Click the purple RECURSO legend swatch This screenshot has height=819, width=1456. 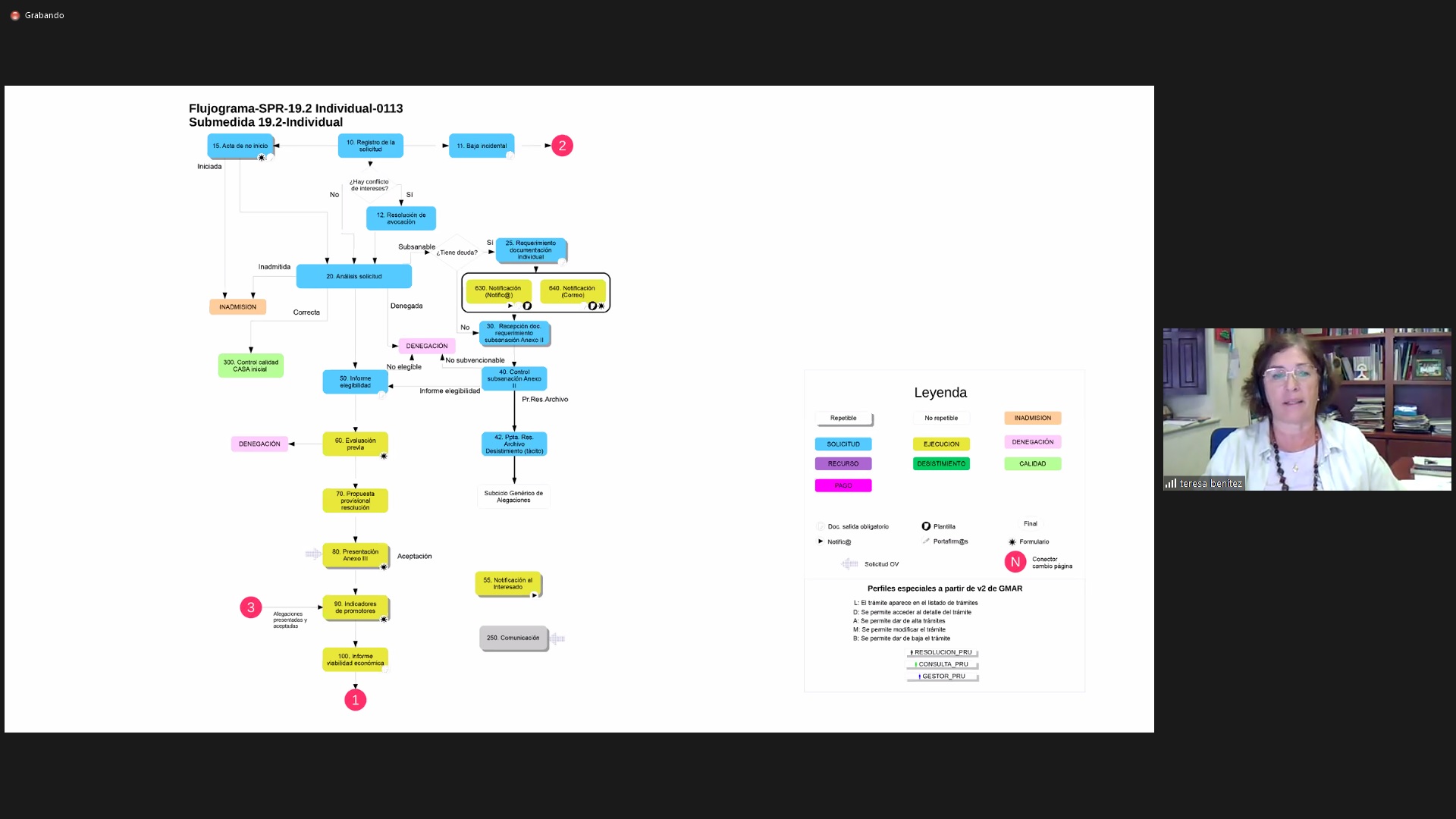coord(843,463)
